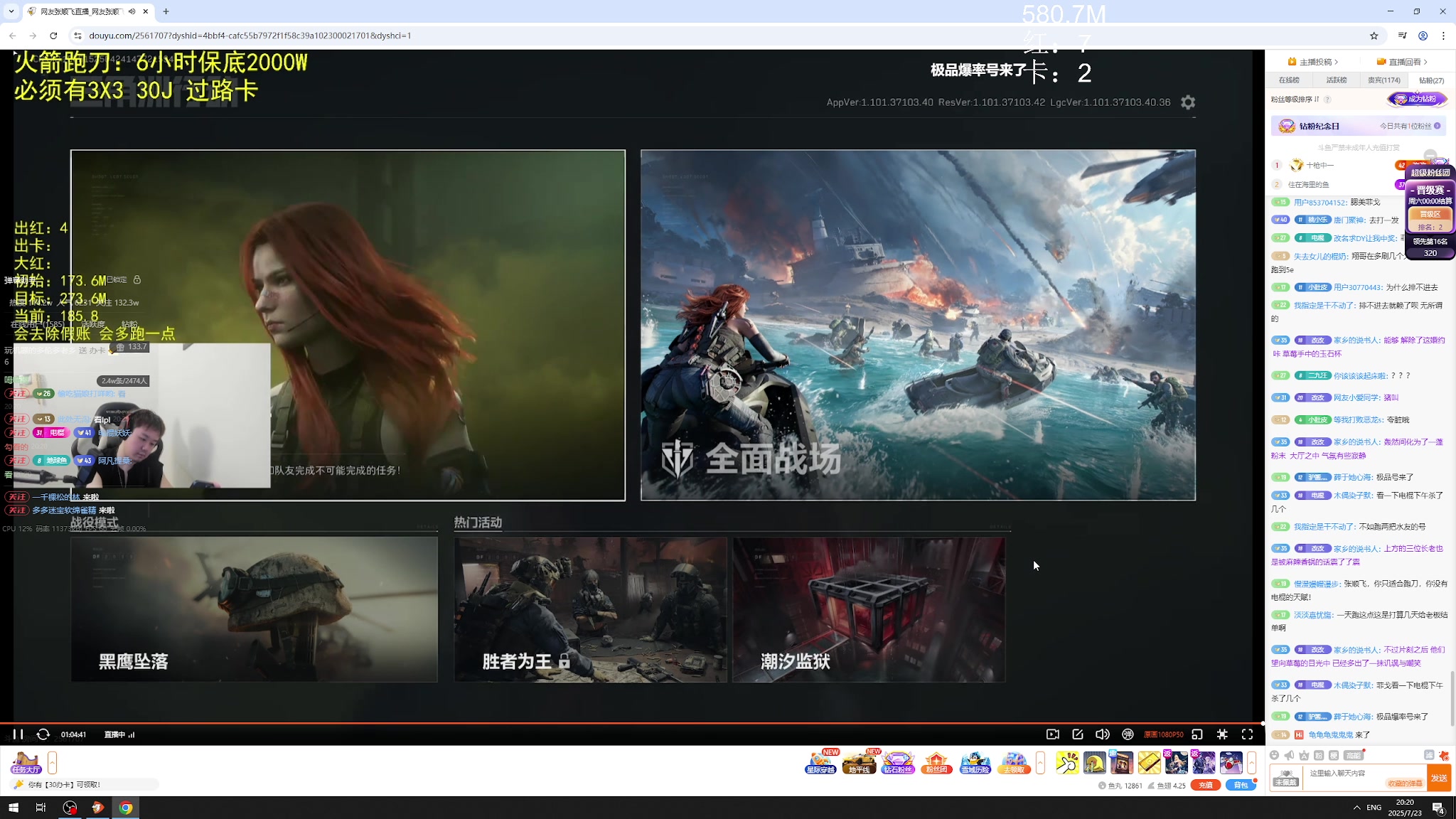Expand the gift bar arrow
The width and height of the screenshot is (1456, 819).
[1252, 763]
